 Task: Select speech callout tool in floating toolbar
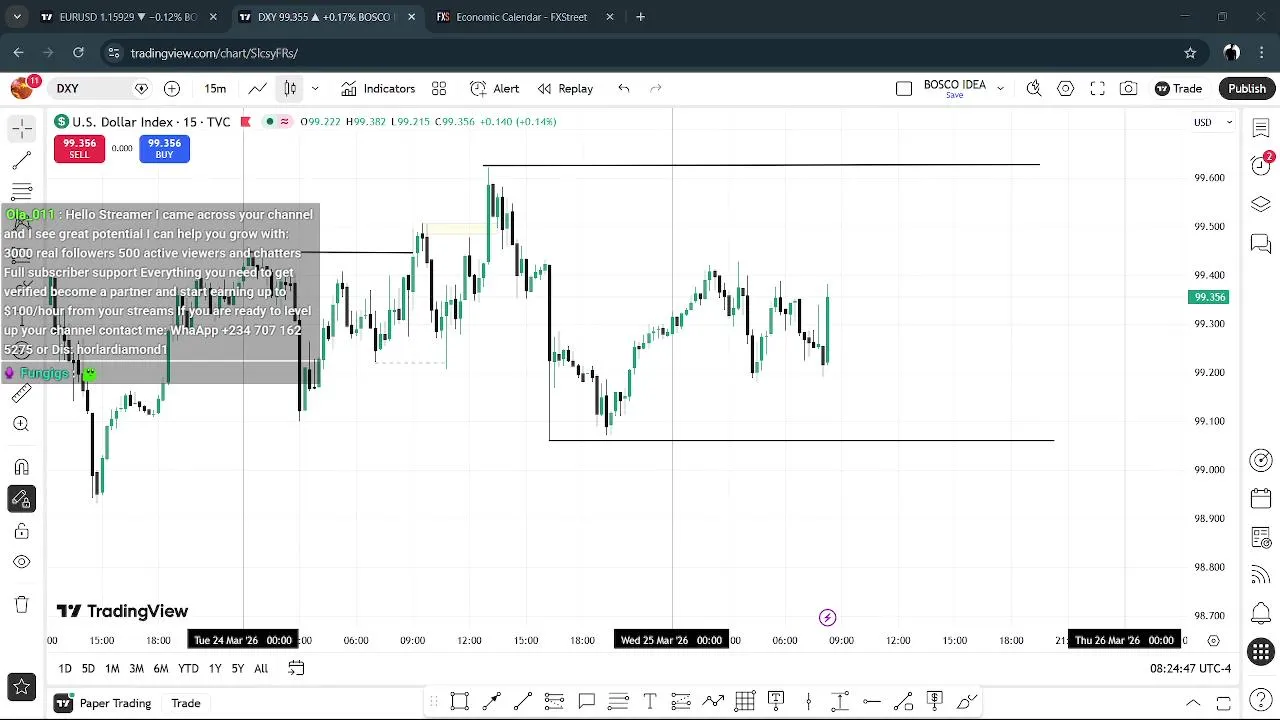pyautogui.click(x=587, y=701)
